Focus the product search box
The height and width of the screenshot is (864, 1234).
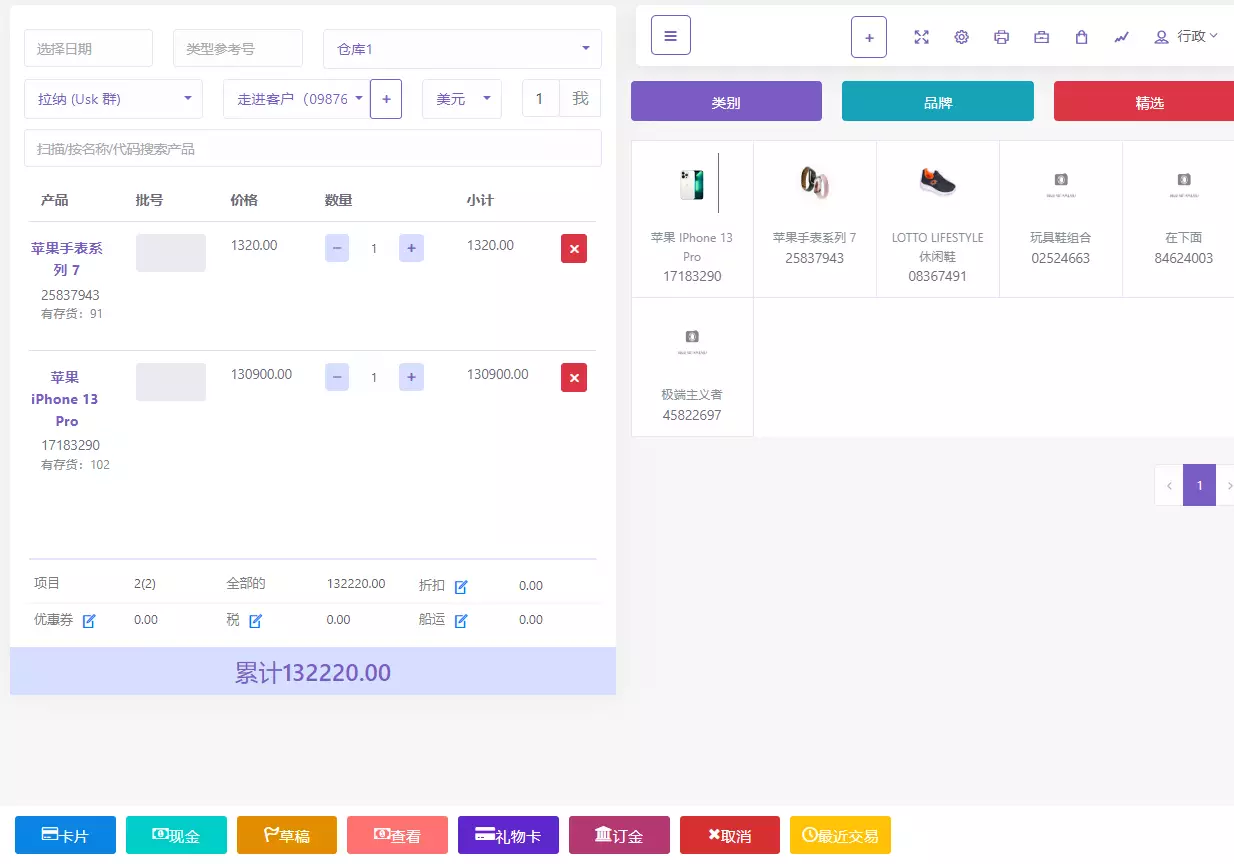(313, 148)
